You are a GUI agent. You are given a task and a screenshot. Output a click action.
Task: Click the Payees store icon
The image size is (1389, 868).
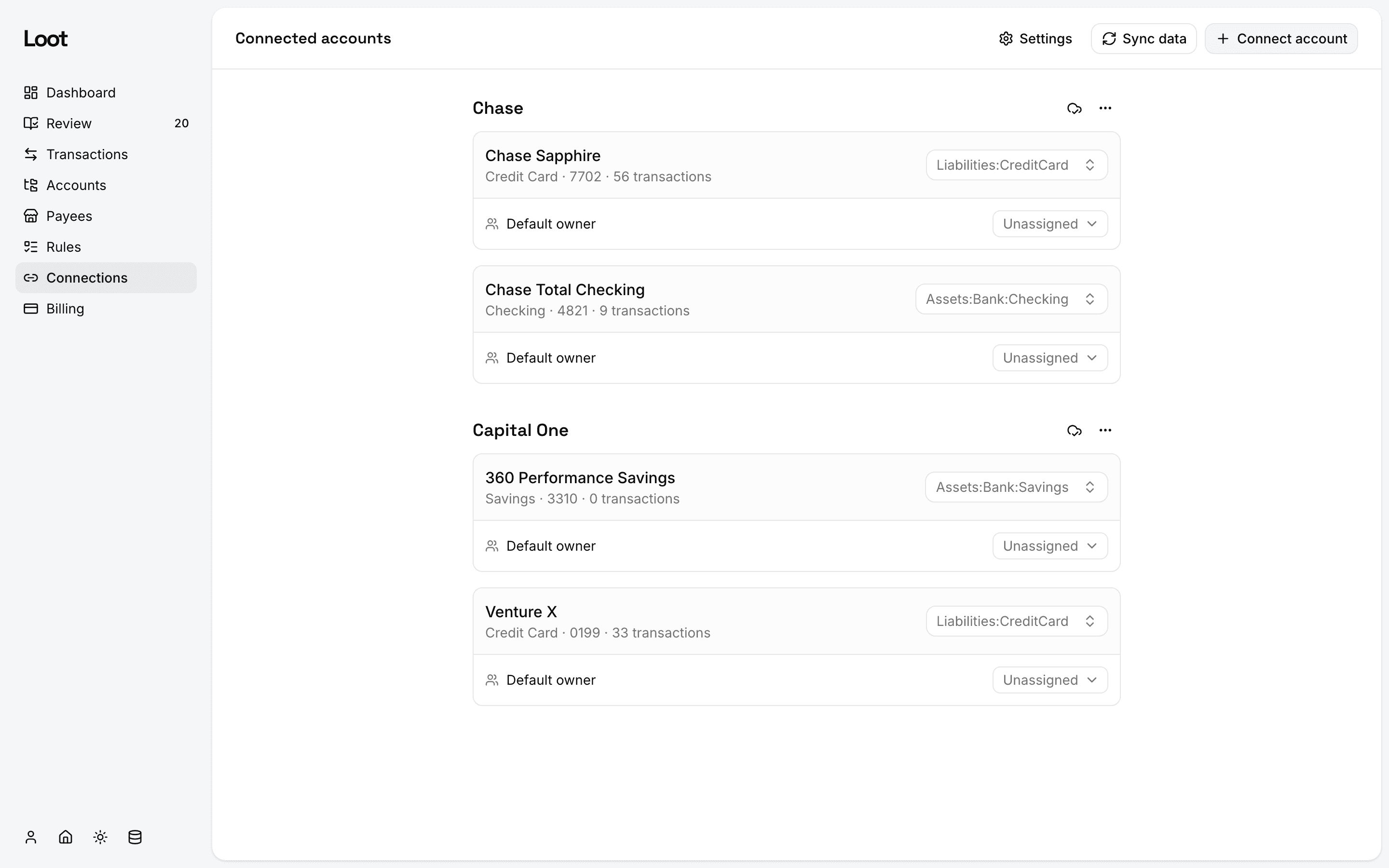click(31, 217)
